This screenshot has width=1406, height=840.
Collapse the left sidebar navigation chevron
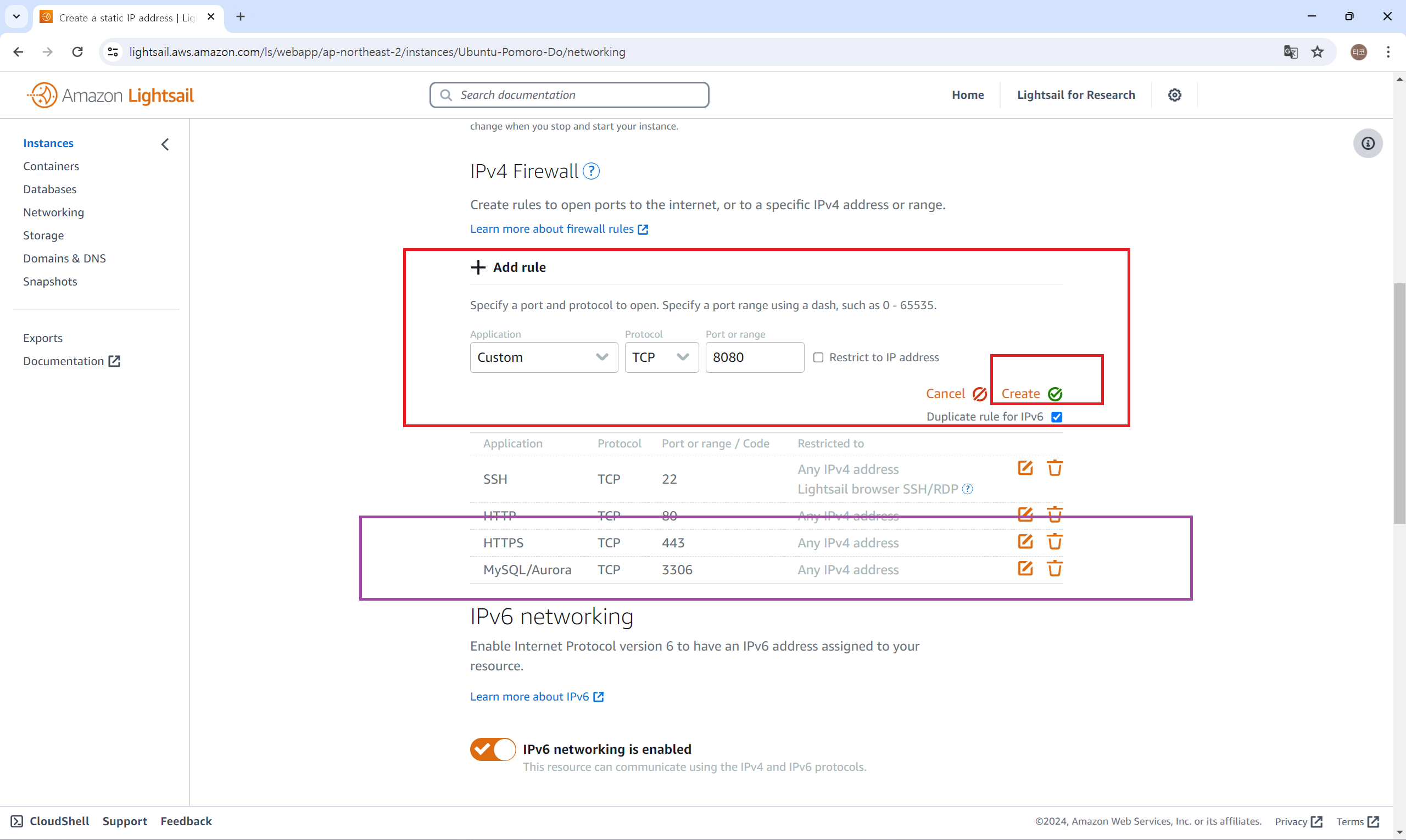point(165,144)
